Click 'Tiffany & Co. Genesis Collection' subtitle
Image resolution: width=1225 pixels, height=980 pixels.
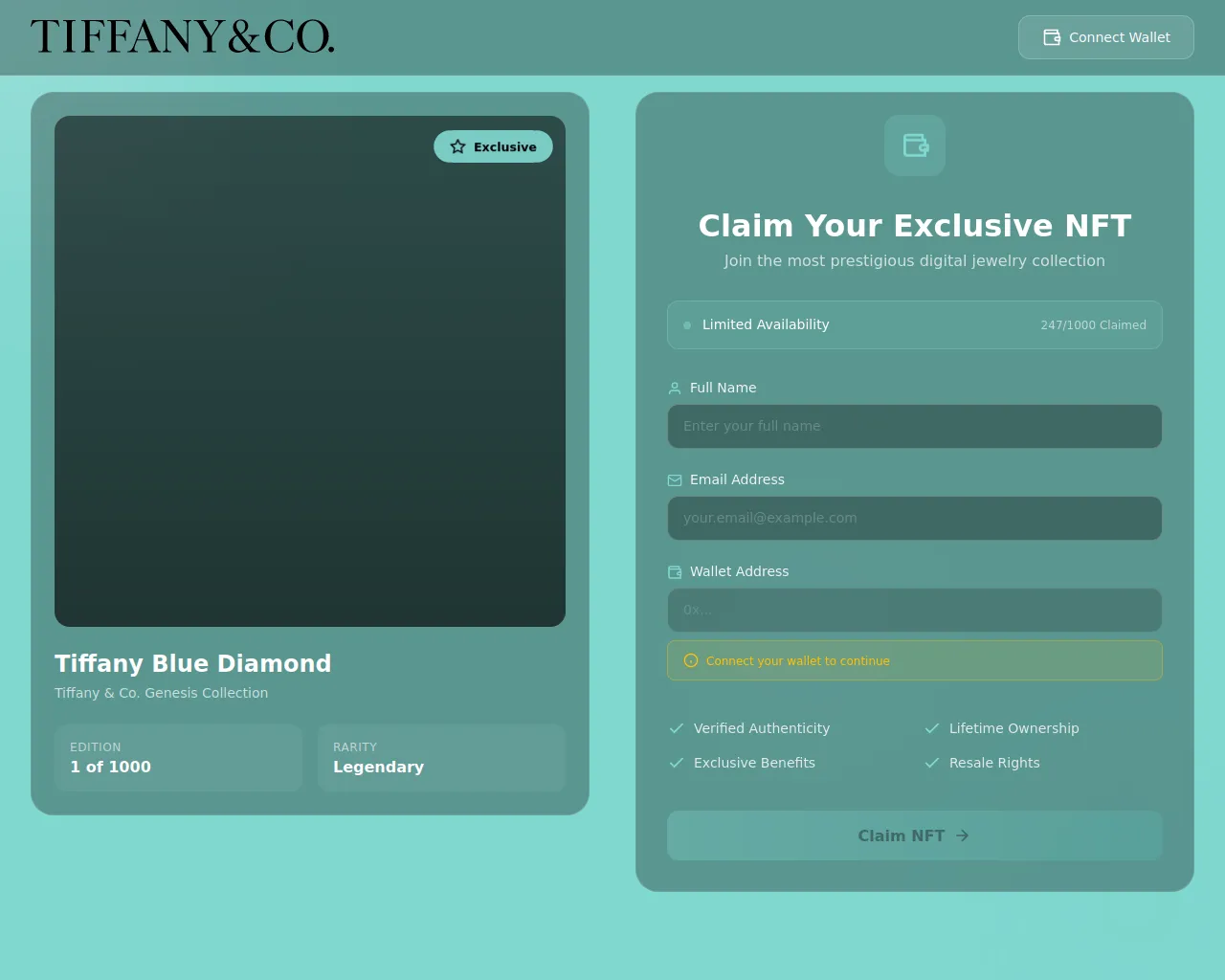pyautogui.click(x=161, y=693)
